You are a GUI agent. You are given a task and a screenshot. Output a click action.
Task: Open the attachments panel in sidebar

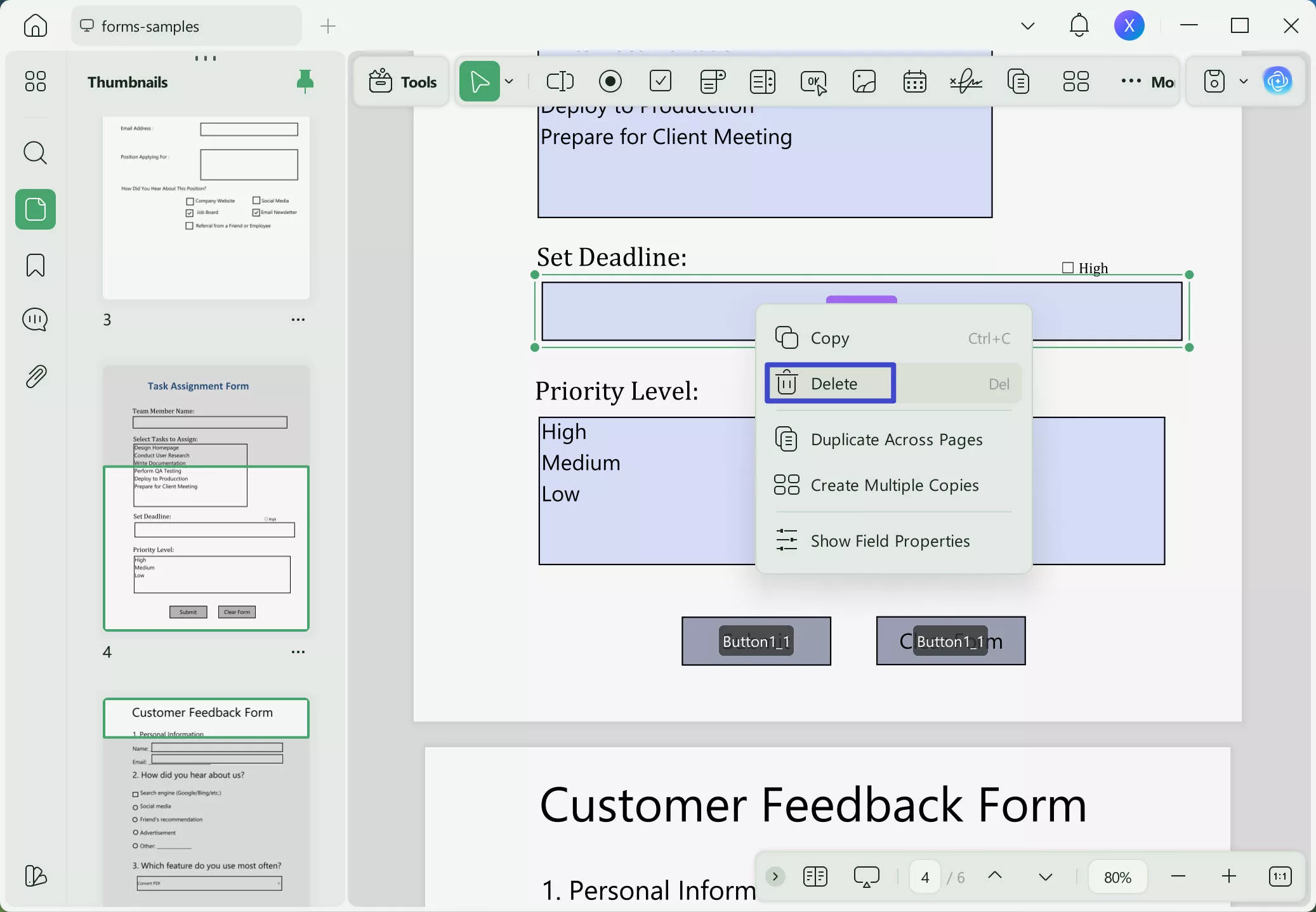(x=36, y=377)
